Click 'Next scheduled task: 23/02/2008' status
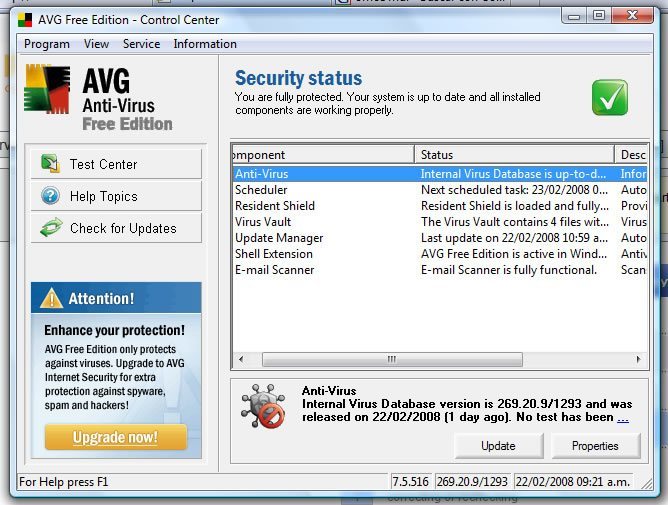The height and width of the screenshot is (505, 668). (514, 190)
